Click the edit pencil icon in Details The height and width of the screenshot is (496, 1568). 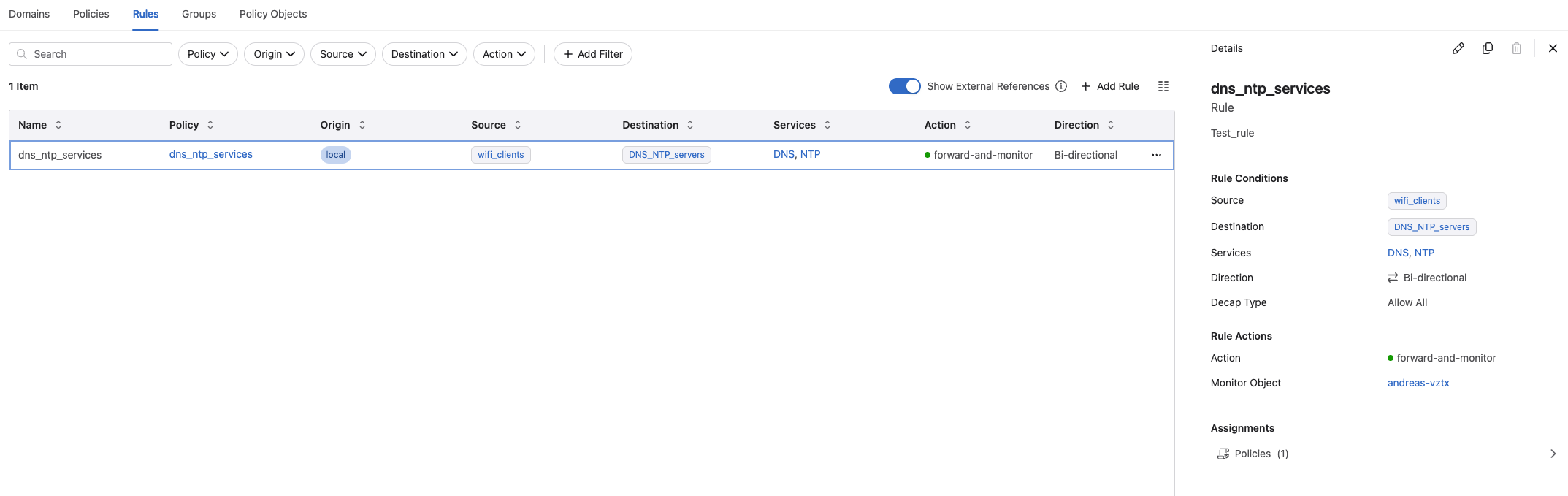1458,48
